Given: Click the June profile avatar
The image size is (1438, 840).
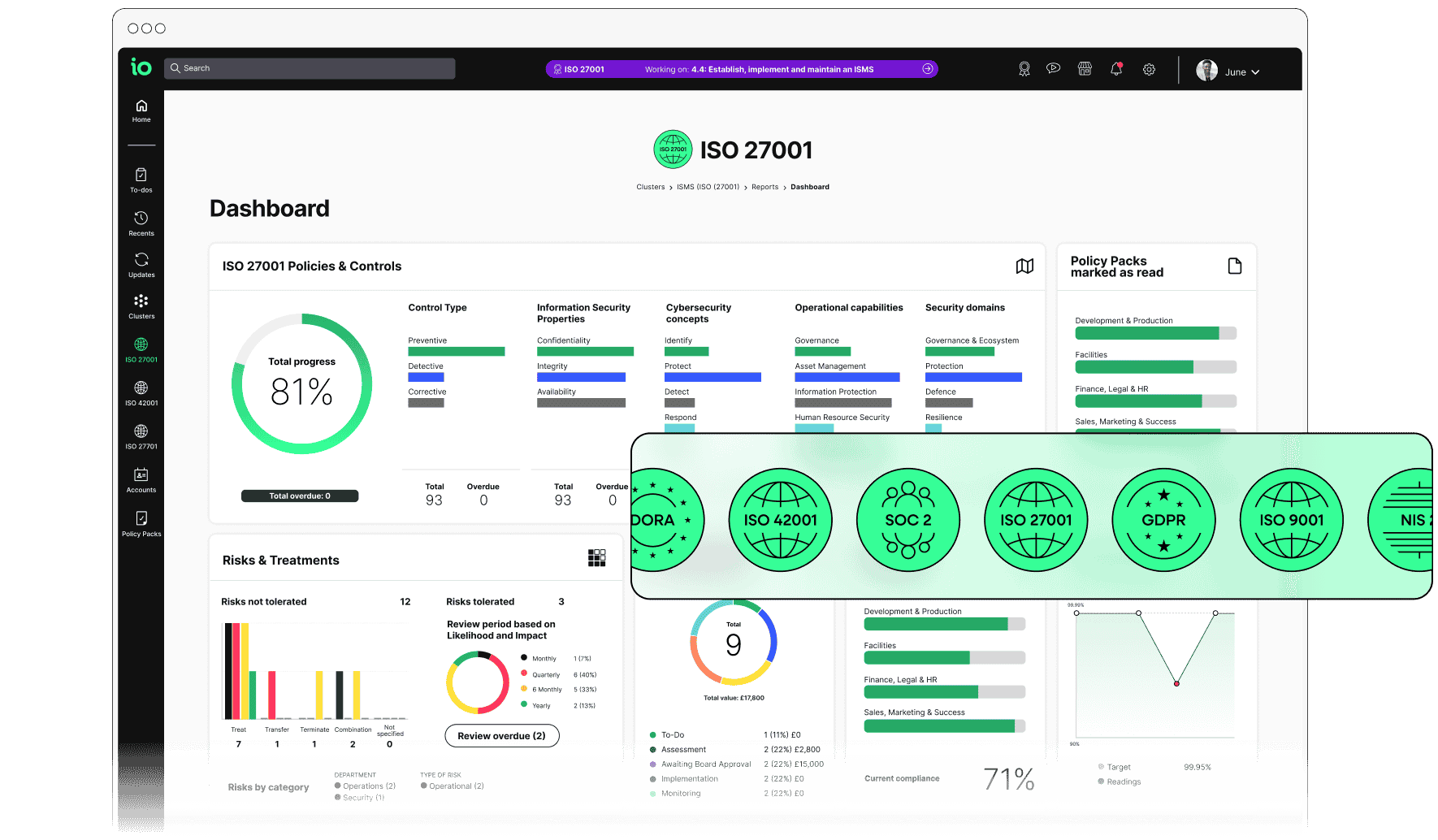Looking at the screenshot, I should tap(1206, 71).
